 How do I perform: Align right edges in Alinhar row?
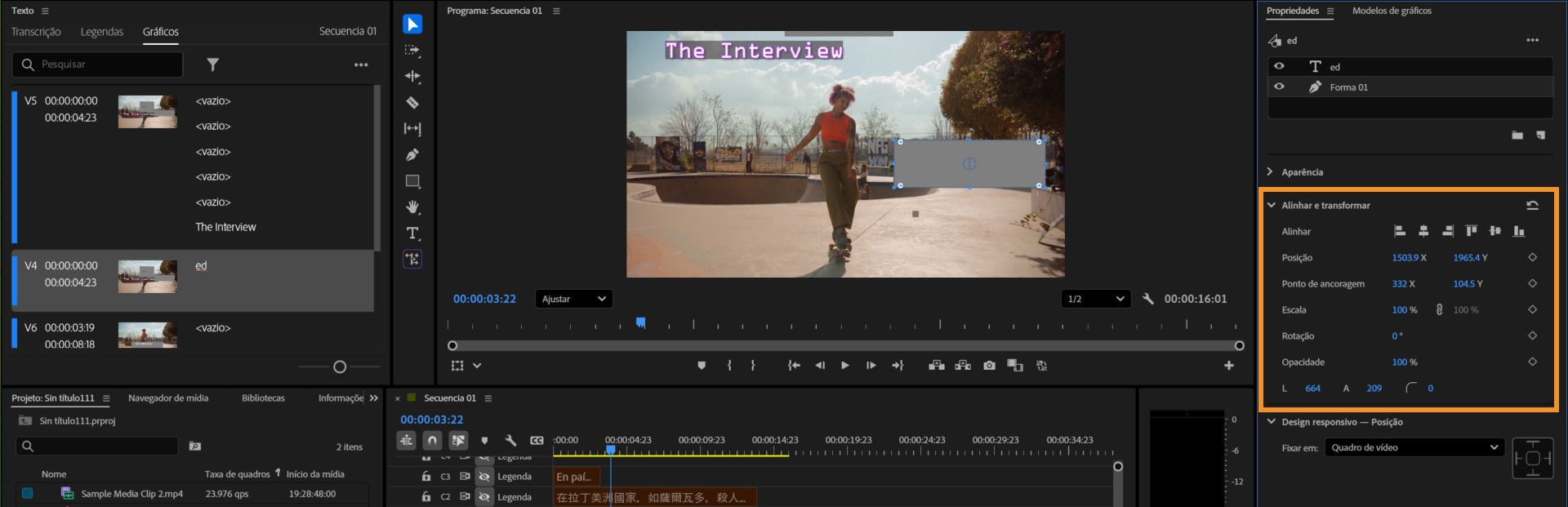click(1447, 231)
